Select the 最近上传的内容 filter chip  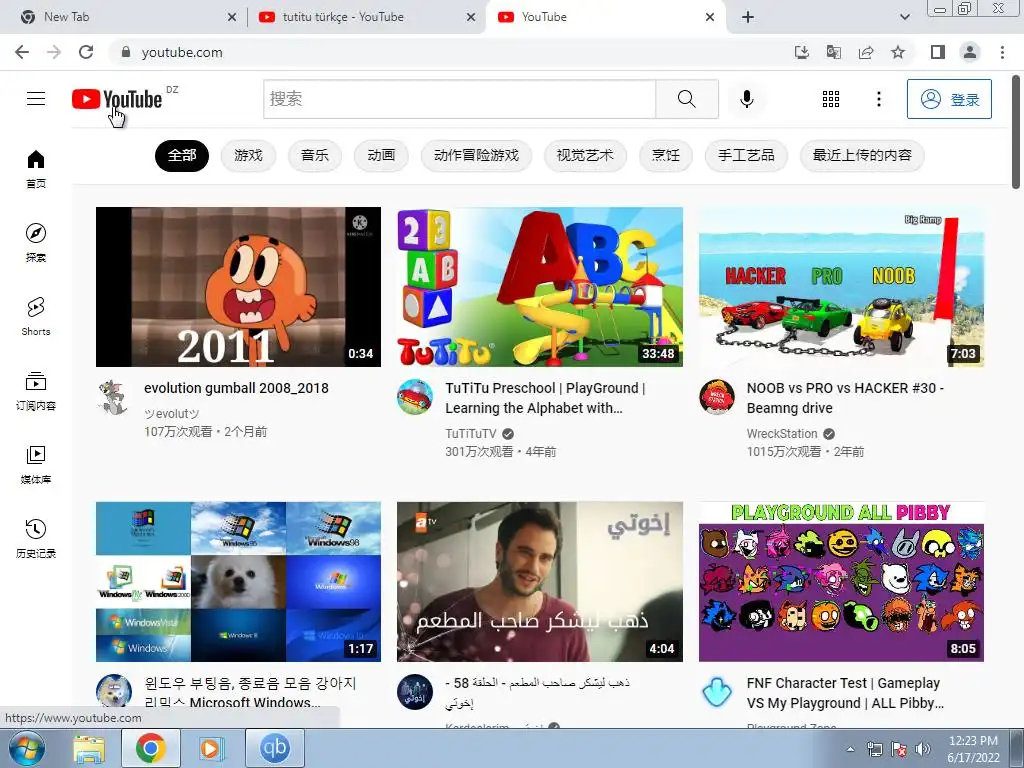[861, 155]
